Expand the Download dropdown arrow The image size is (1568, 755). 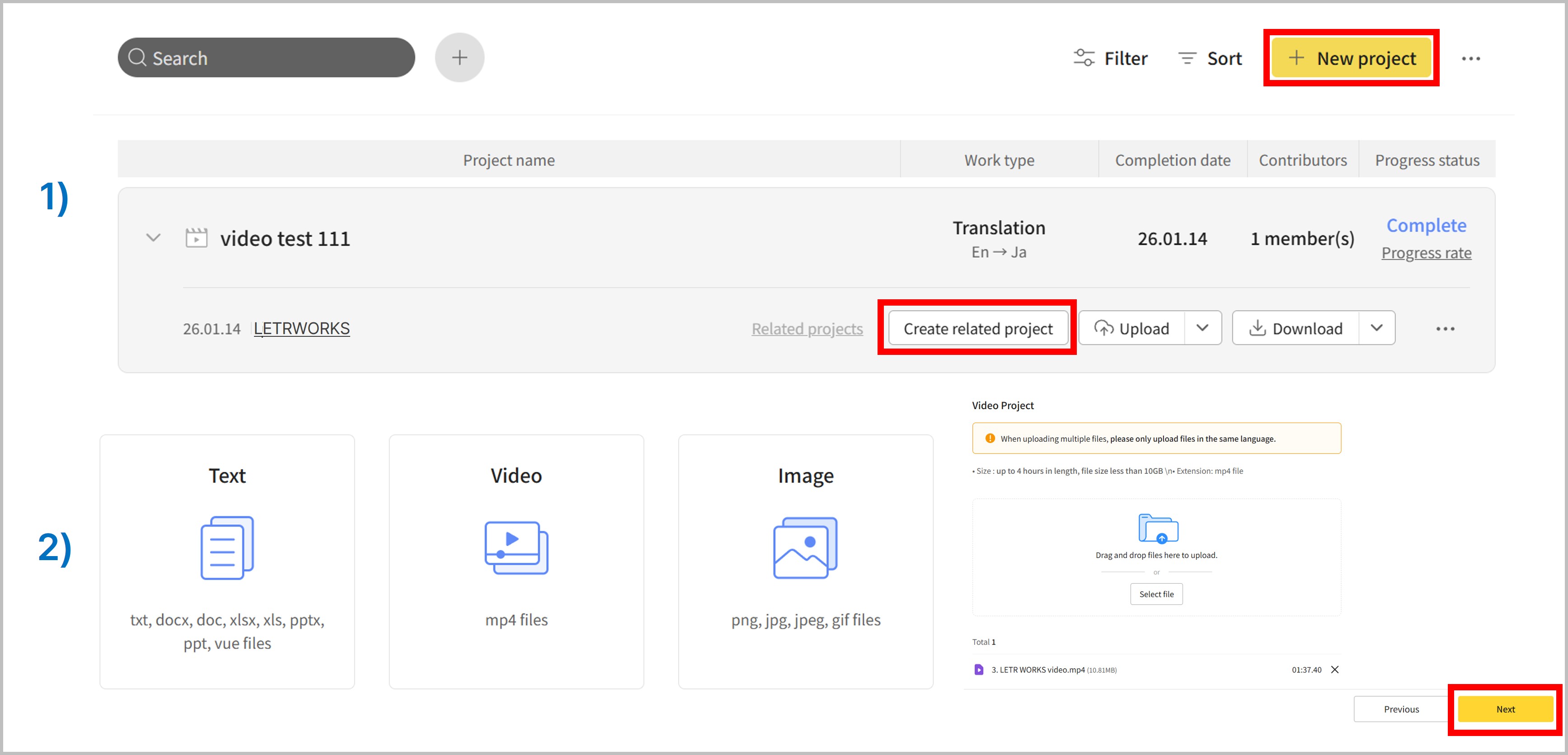[x=1376, y=328]
